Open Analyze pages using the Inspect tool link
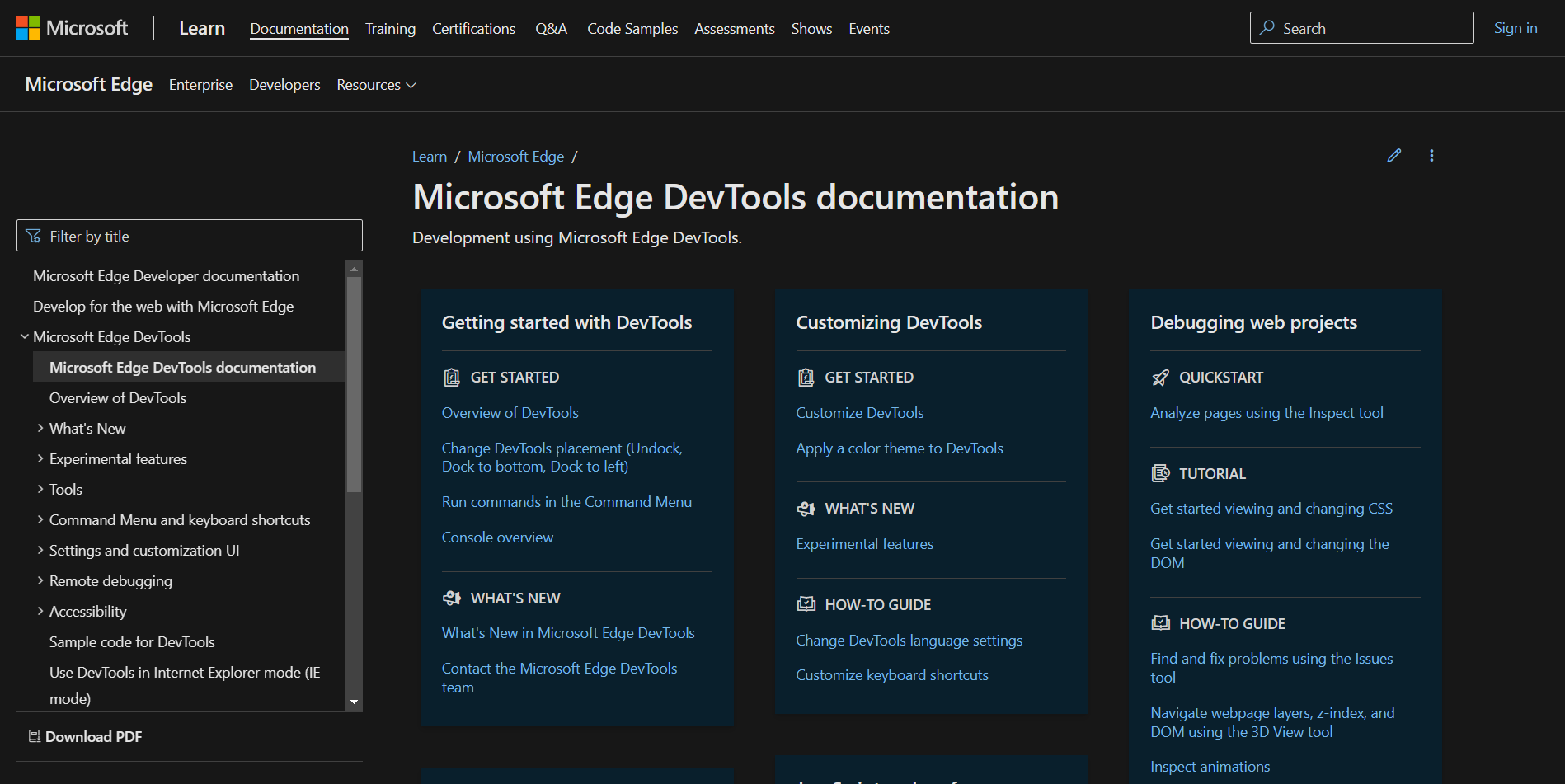The width and height of the screenshot is (1565, 784). click(x=1267, y=413)
